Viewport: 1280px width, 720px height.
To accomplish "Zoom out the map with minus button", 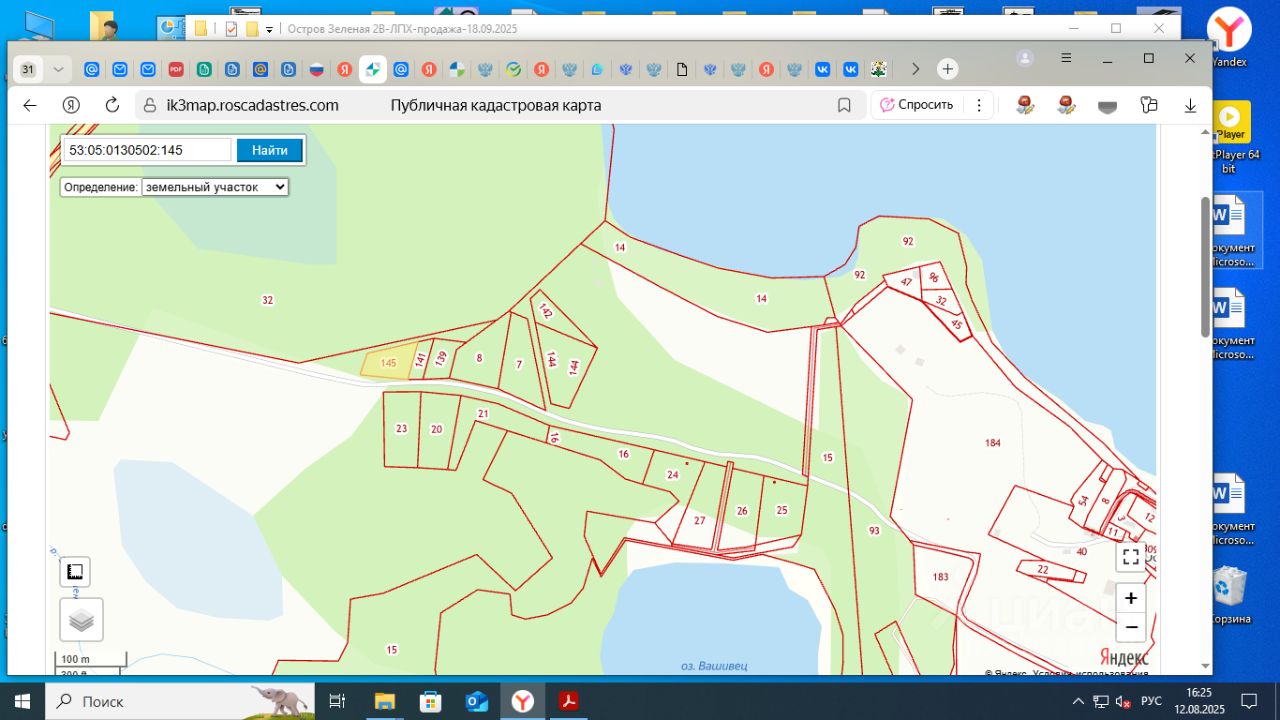I will click(x=1130, y=627).
